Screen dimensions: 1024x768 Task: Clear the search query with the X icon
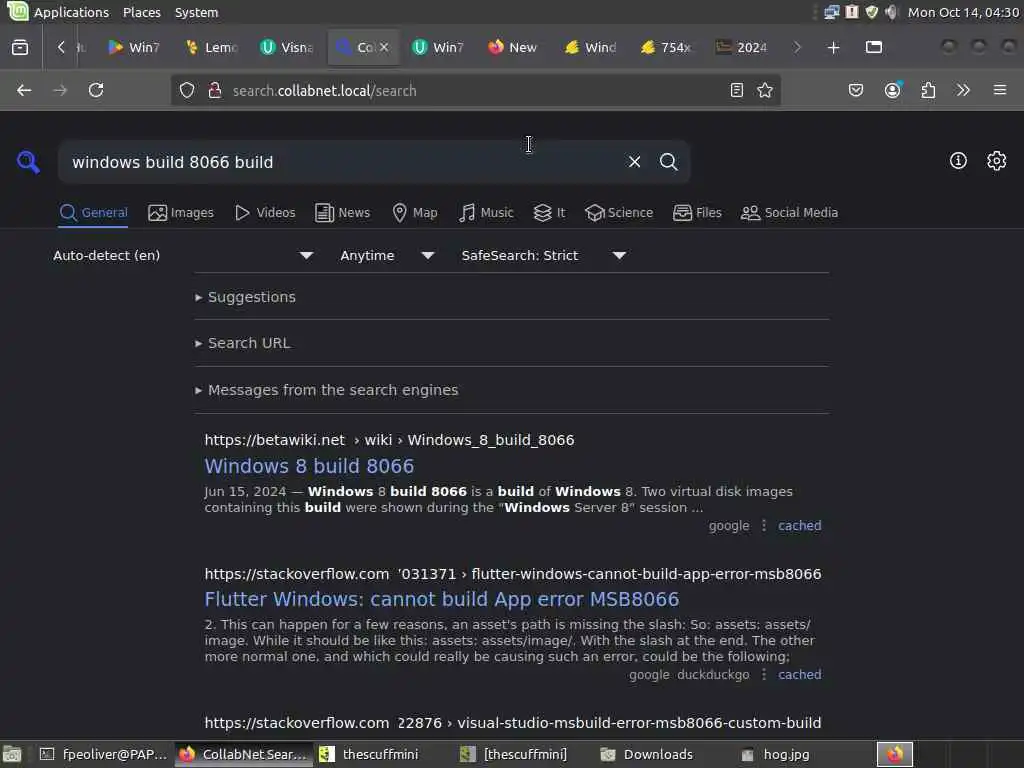[634, 161]
